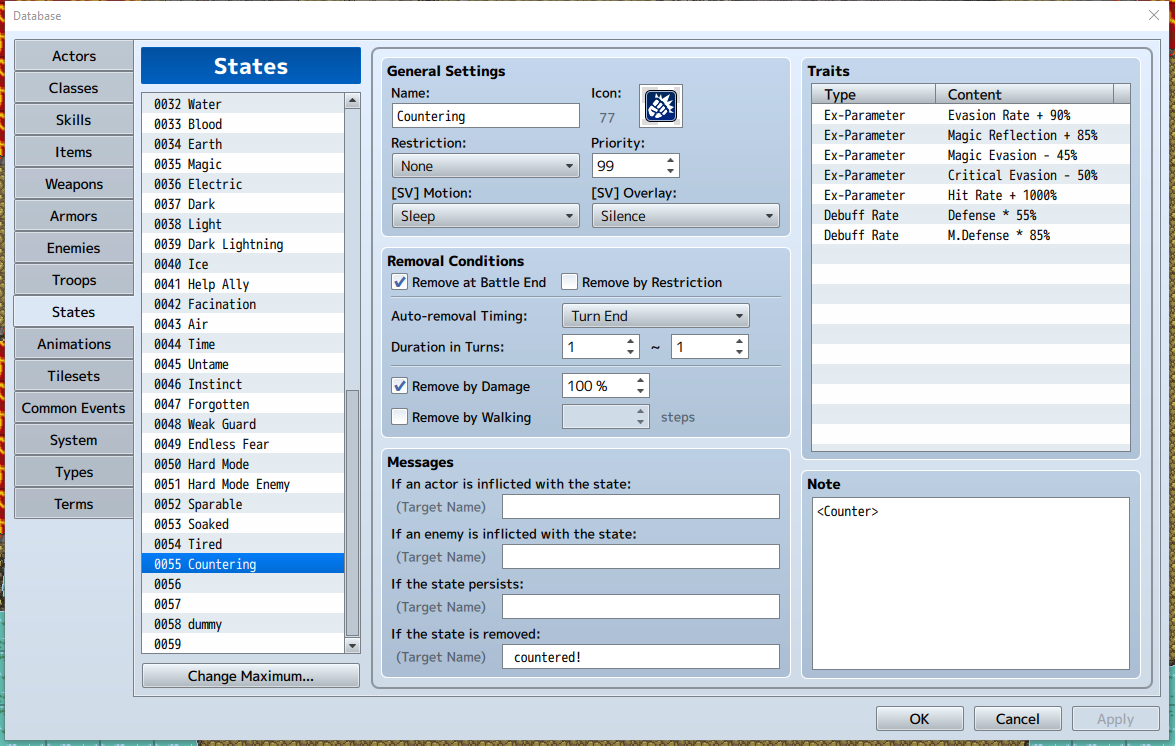
Task: Increase the Priority value
Action: coord(670,160)
